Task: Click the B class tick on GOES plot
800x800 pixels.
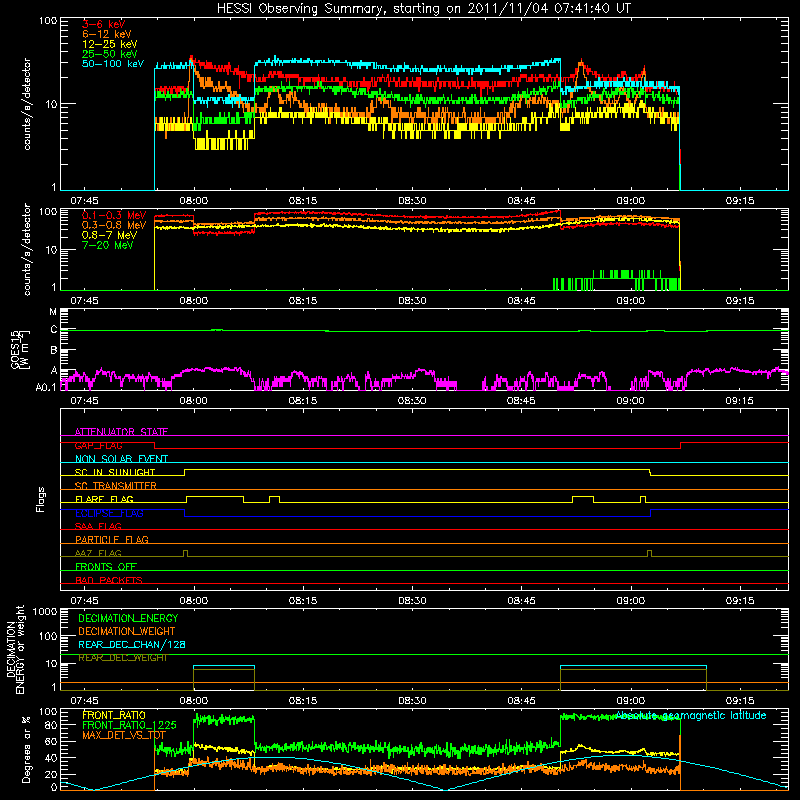Action: click(x=54, y=351)
